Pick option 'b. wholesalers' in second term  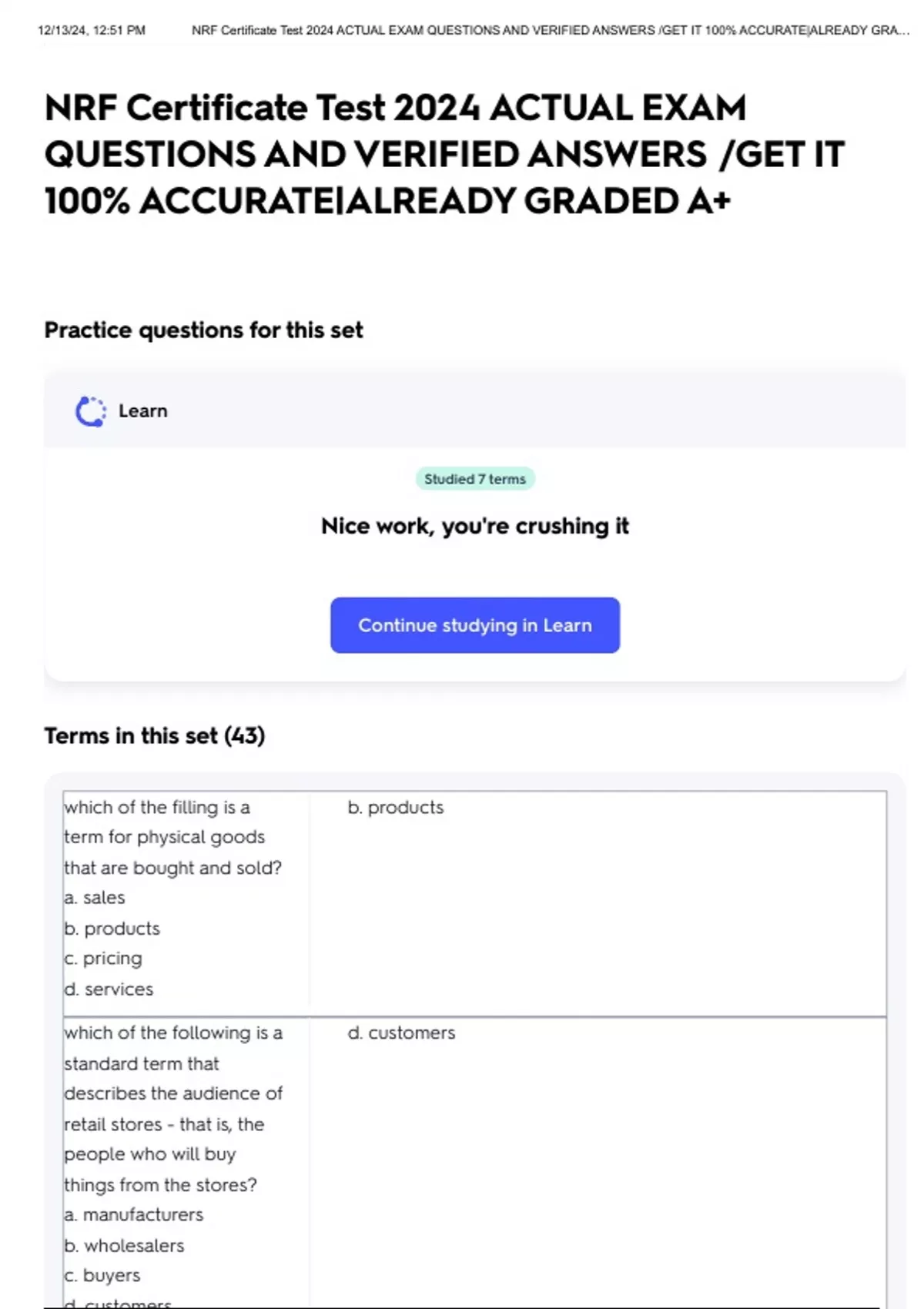point(124,1245)
